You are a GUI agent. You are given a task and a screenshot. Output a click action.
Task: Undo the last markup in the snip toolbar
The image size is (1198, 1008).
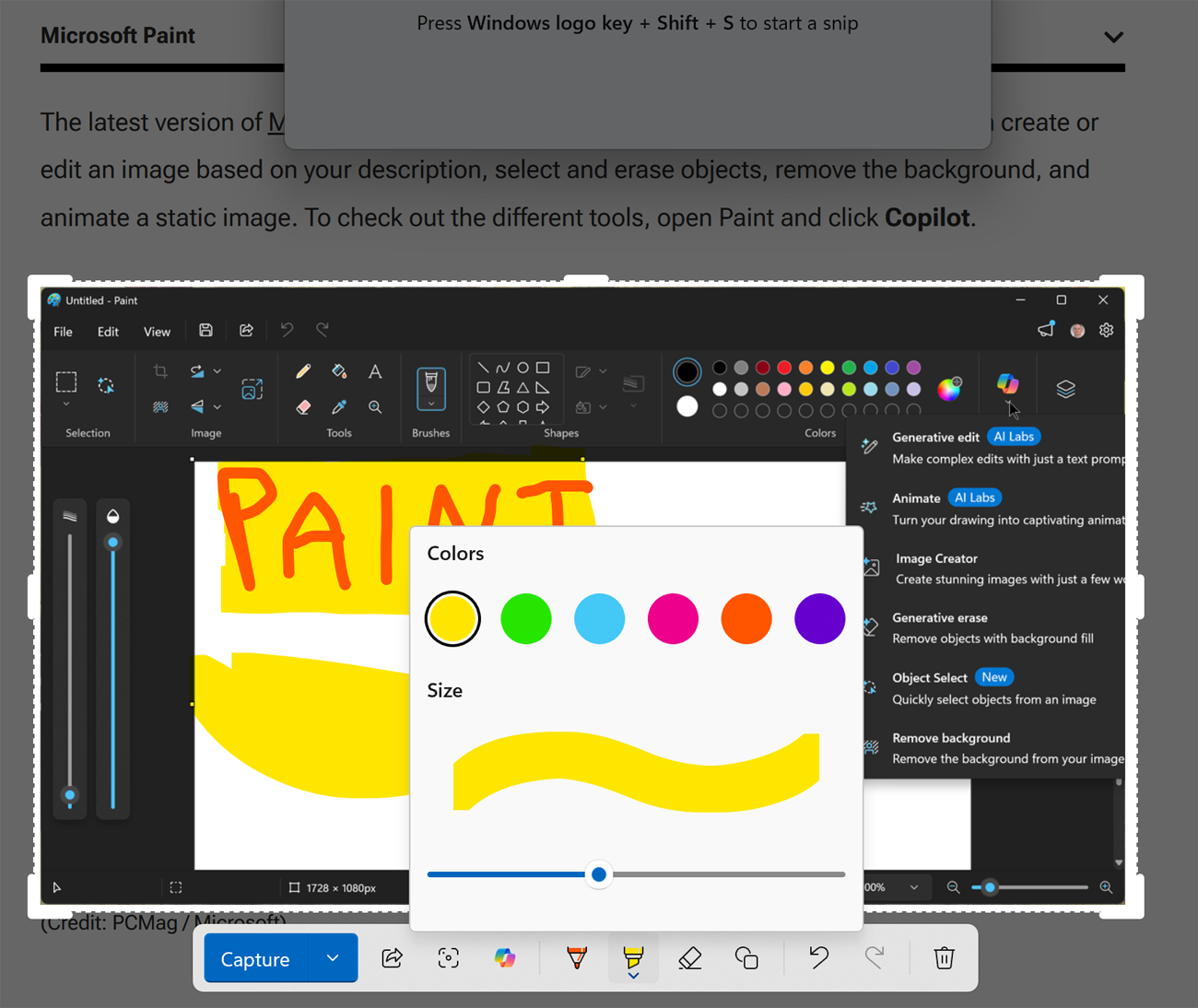point(818,958)
